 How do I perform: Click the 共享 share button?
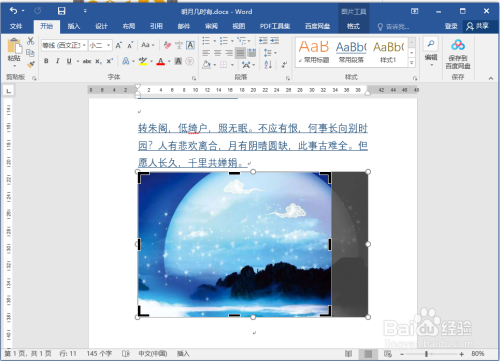(x=477, y=26)
